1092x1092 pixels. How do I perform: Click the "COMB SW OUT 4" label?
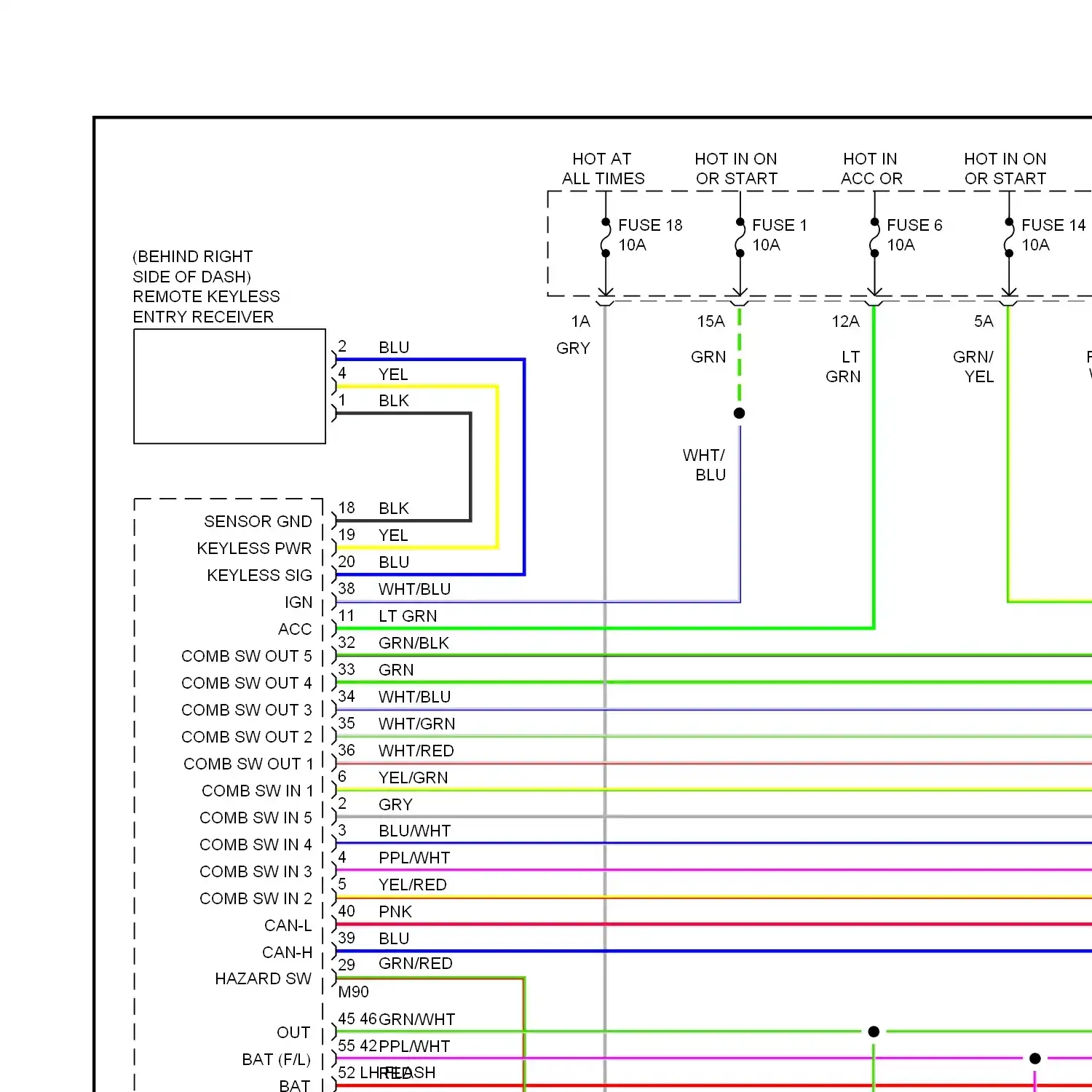click(247, 684)
